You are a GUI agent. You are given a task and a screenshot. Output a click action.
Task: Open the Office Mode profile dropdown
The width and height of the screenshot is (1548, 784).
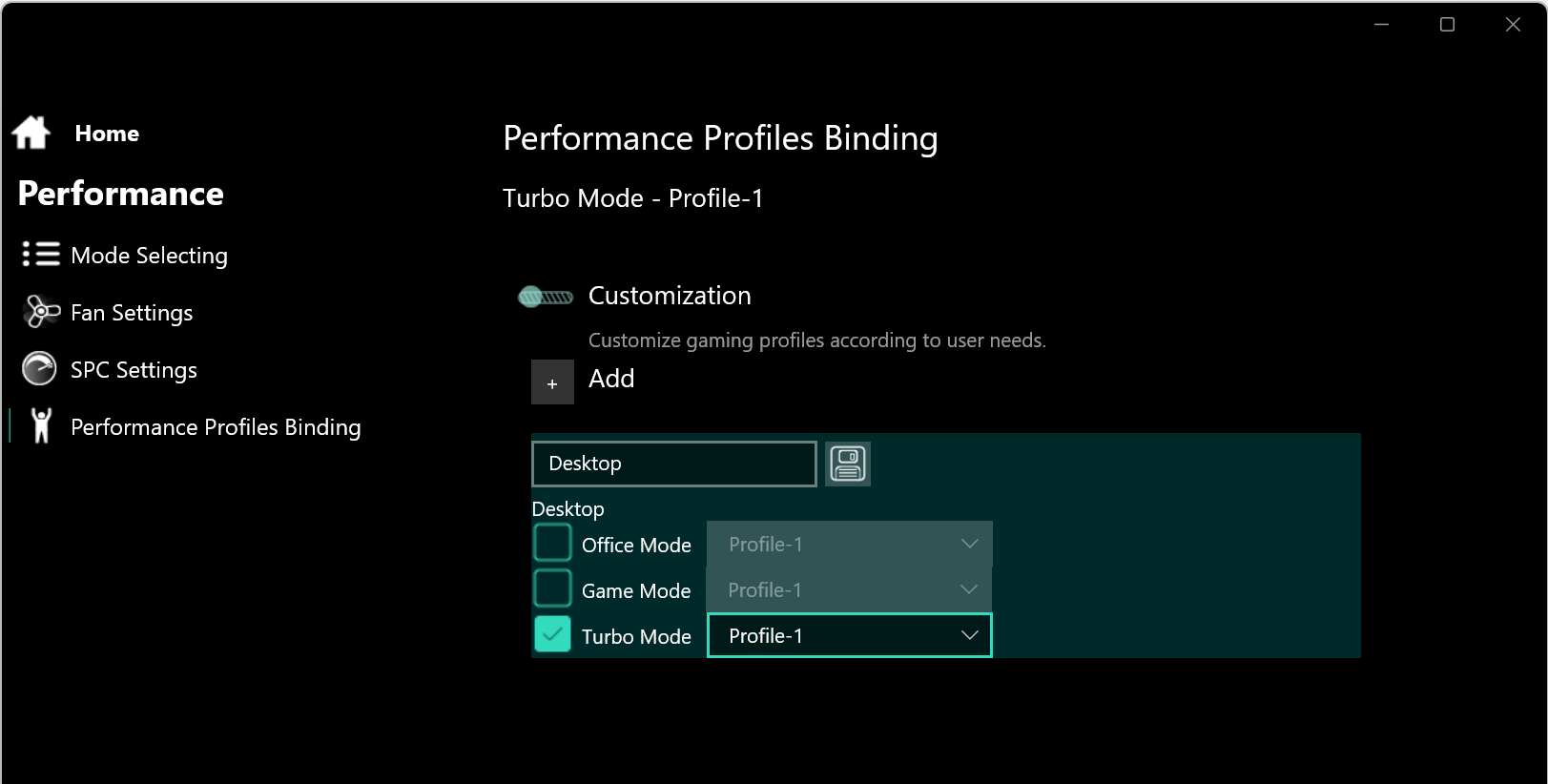(849, 544)
